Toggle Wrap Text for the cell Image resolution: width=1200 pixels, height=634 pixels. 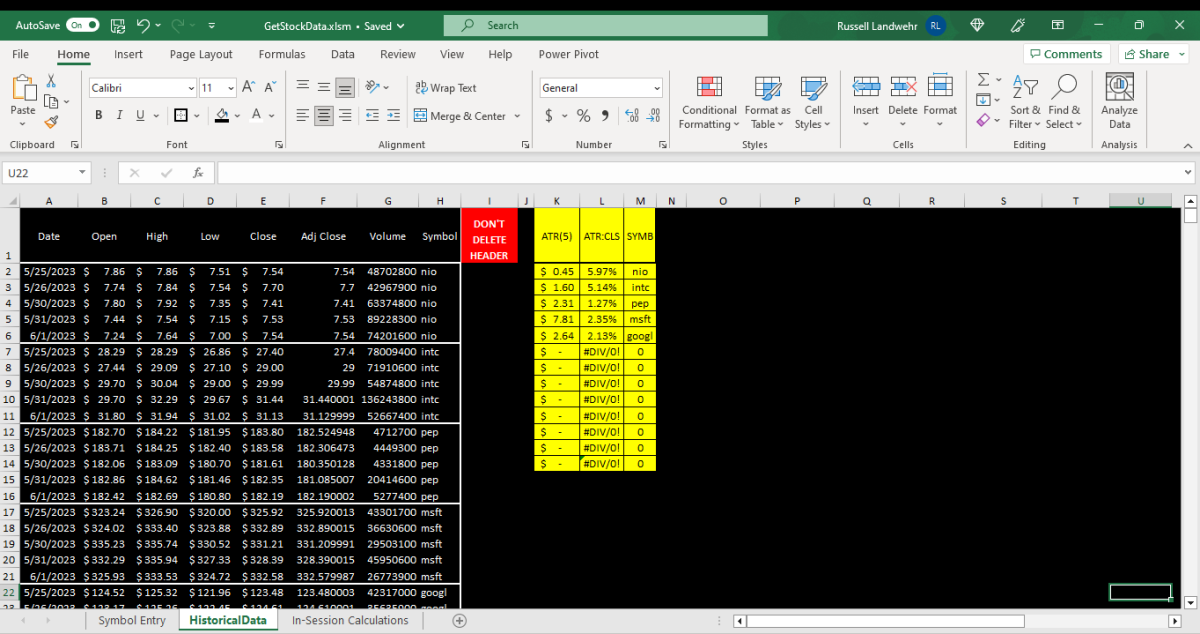pos(446,88)
